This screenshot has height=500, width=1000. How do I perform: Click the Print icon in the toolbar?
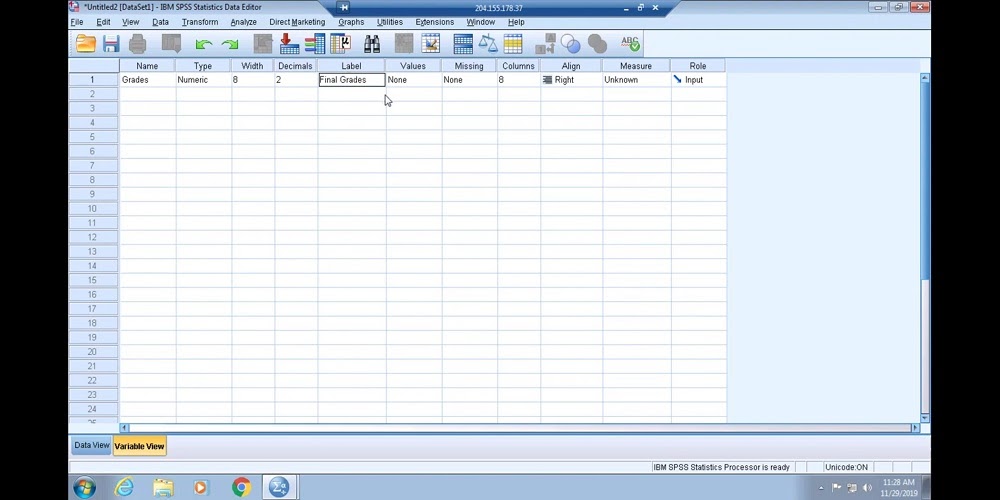(x=138, y=44)
